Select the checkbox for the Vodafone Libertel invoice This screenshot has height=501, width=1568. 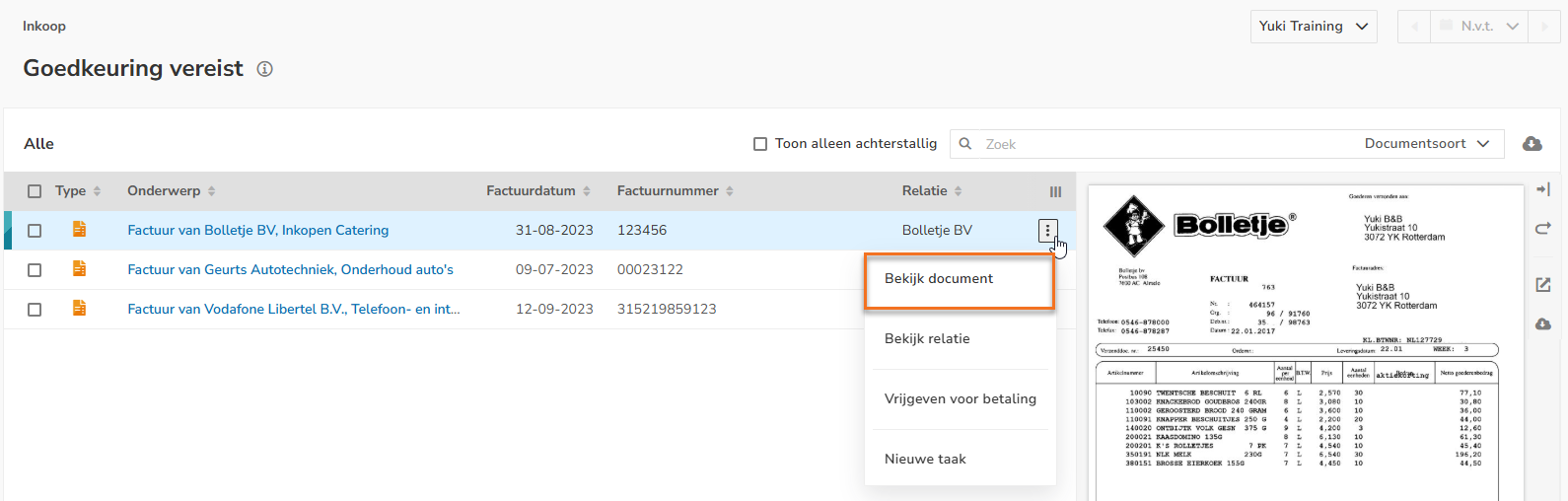coord(35,310)
